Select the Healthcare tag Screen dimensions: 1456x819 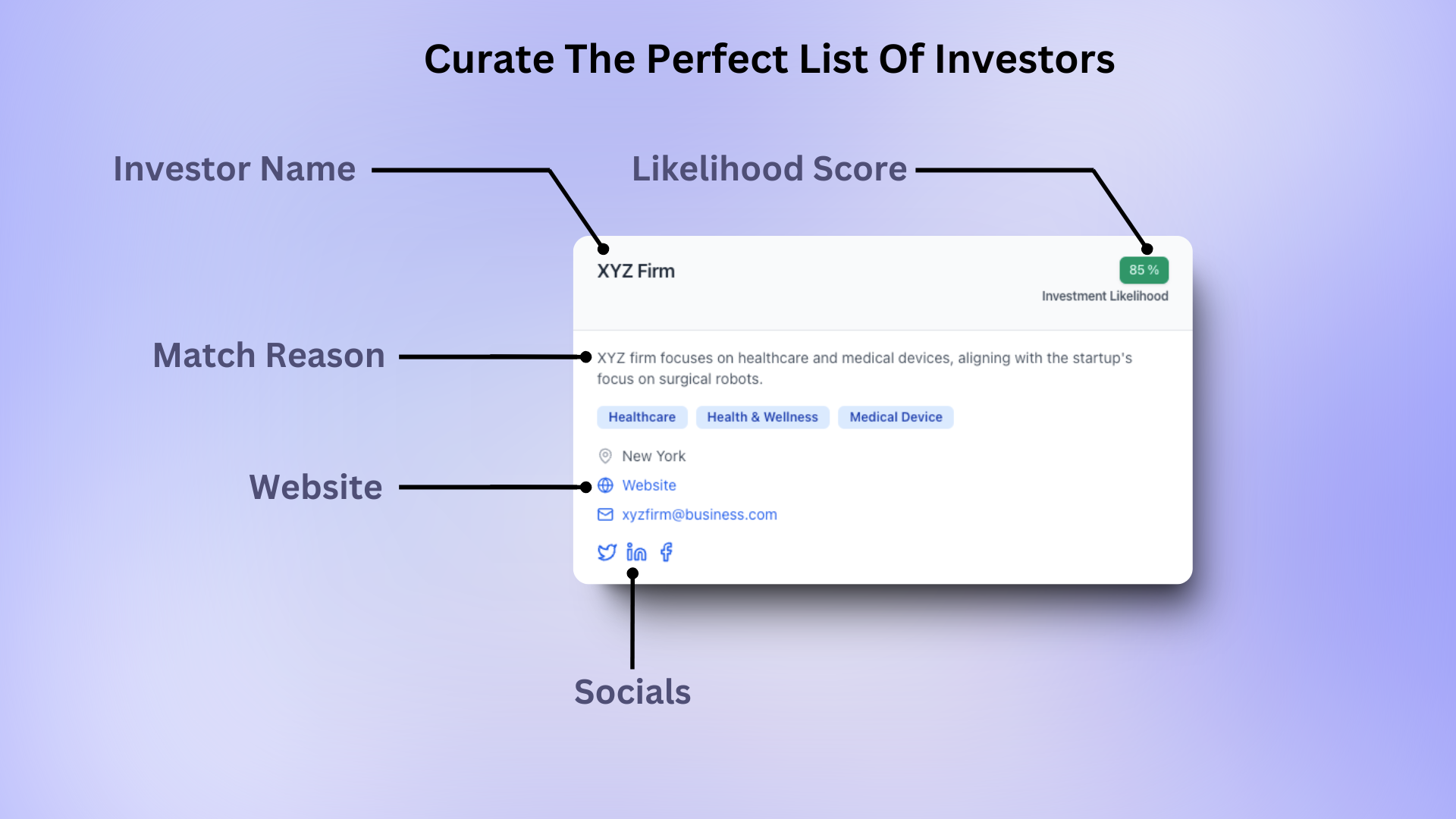tap(642, 417)
